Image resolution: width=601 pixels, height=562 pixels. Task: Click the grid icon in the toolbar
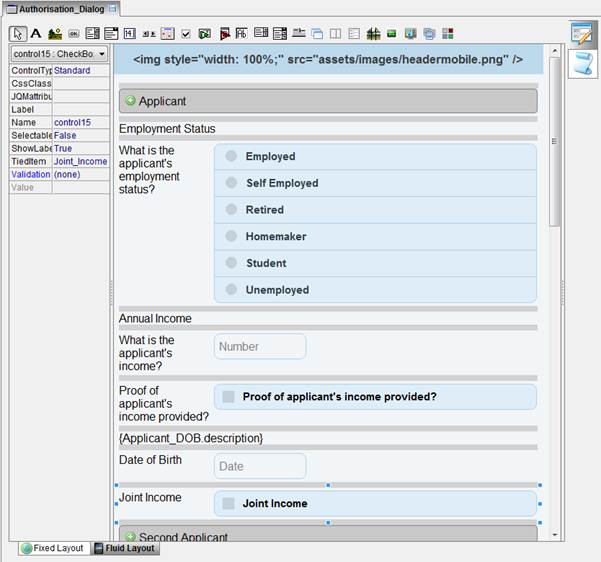[373, 33]
